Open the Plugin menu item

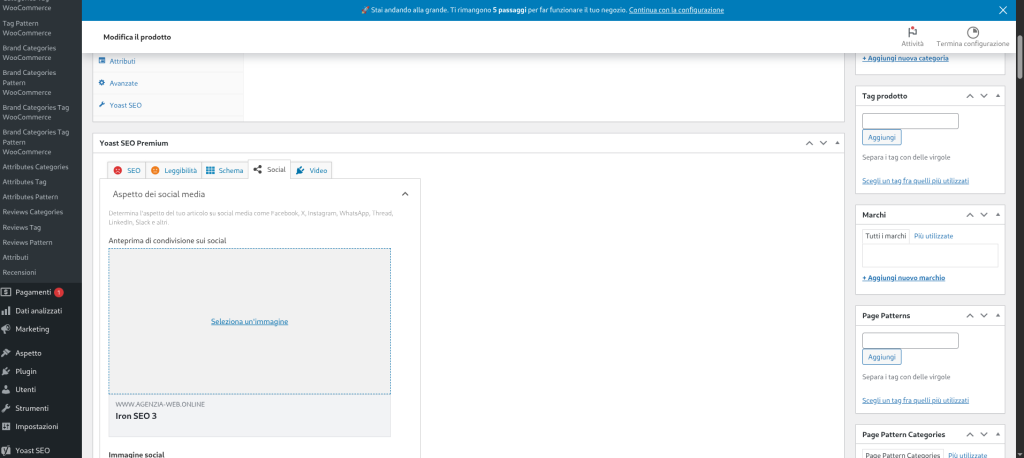pos(26,371)
